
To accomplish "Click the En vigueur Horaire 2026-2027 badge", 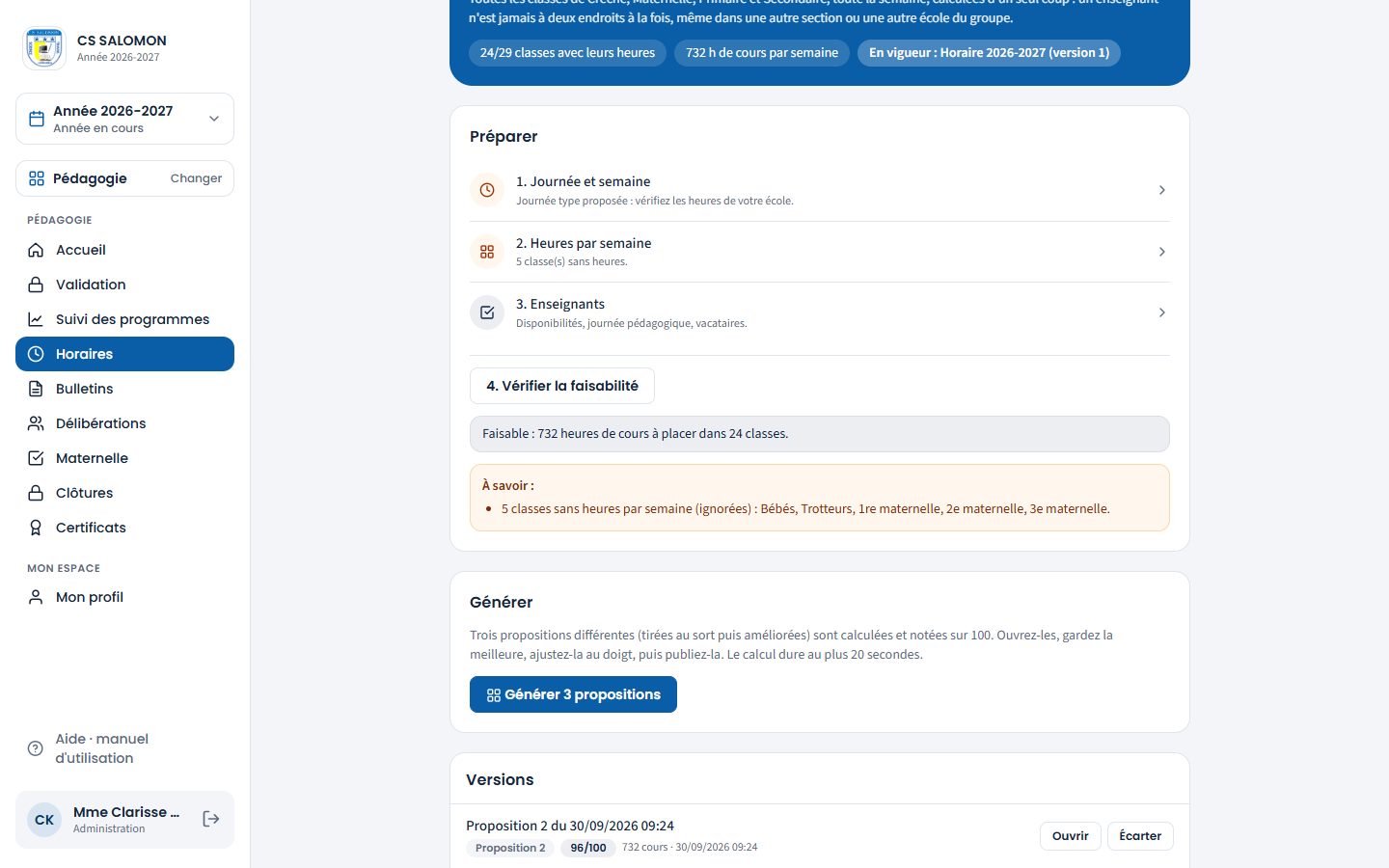I will pyautogui.click(x=989, y=53).
